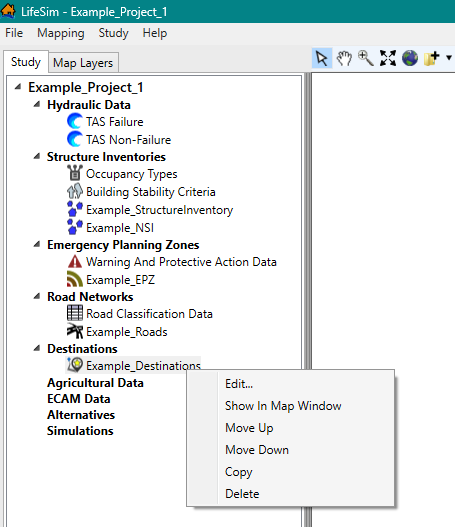
Task: Click the Occupancy Types icon
Action: click(75, 173)
